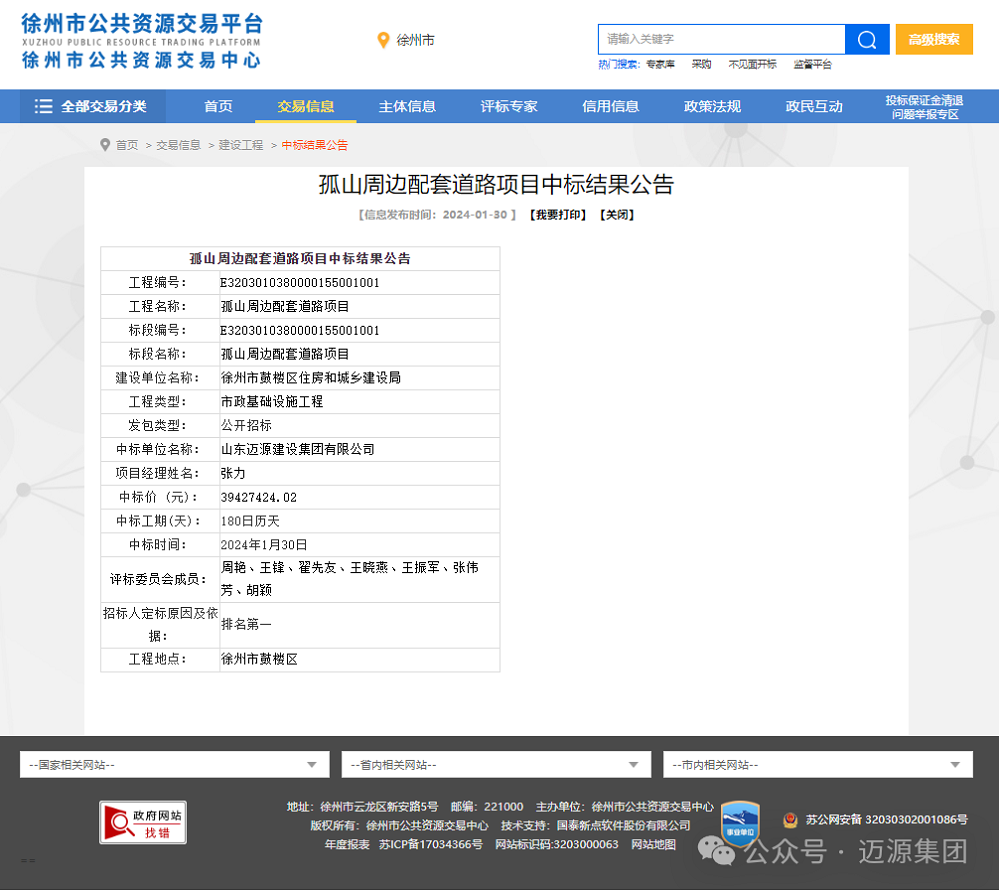
Task: Click the 事业单位 shield emblem
Action: pyautogui.click(x=740, y=824)
